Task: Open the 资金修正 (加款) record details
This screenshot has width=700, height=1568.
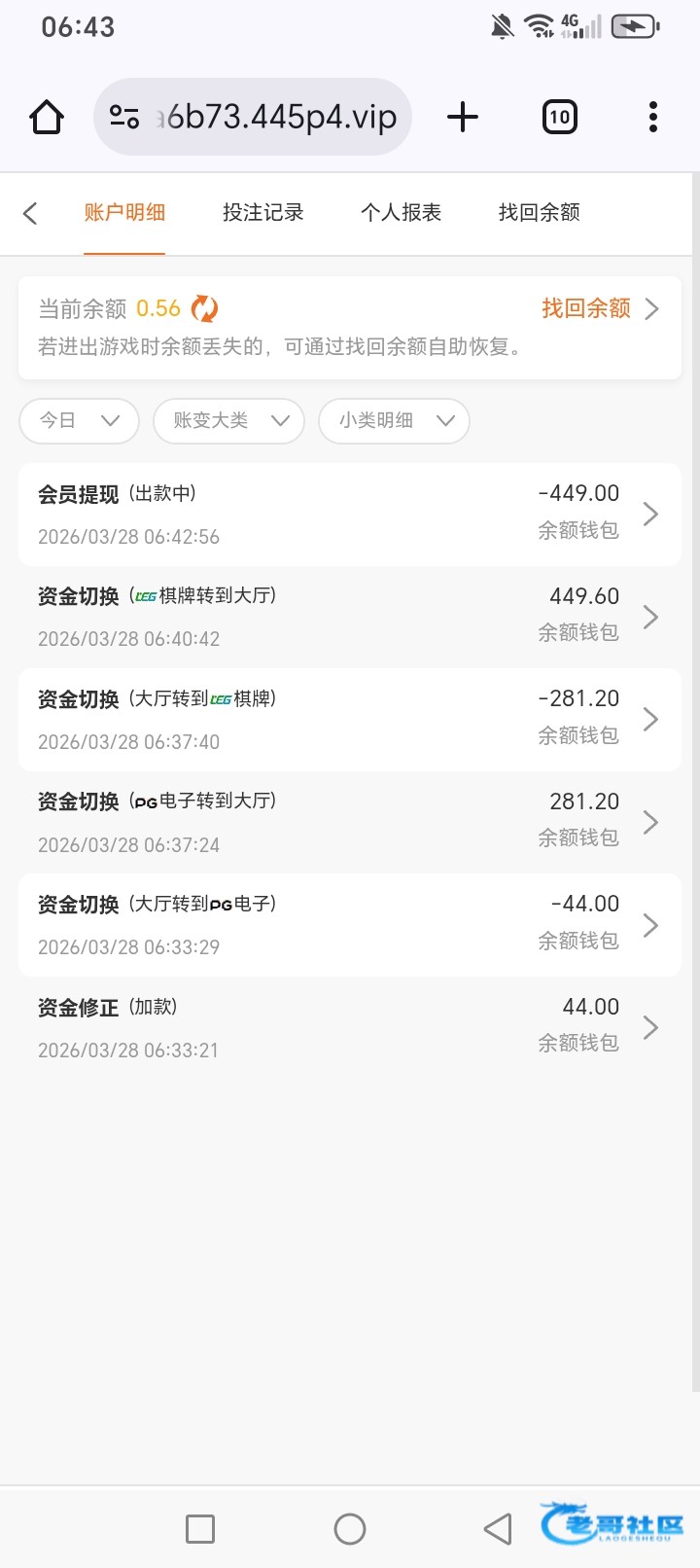Action: [x=349, y=1028]
